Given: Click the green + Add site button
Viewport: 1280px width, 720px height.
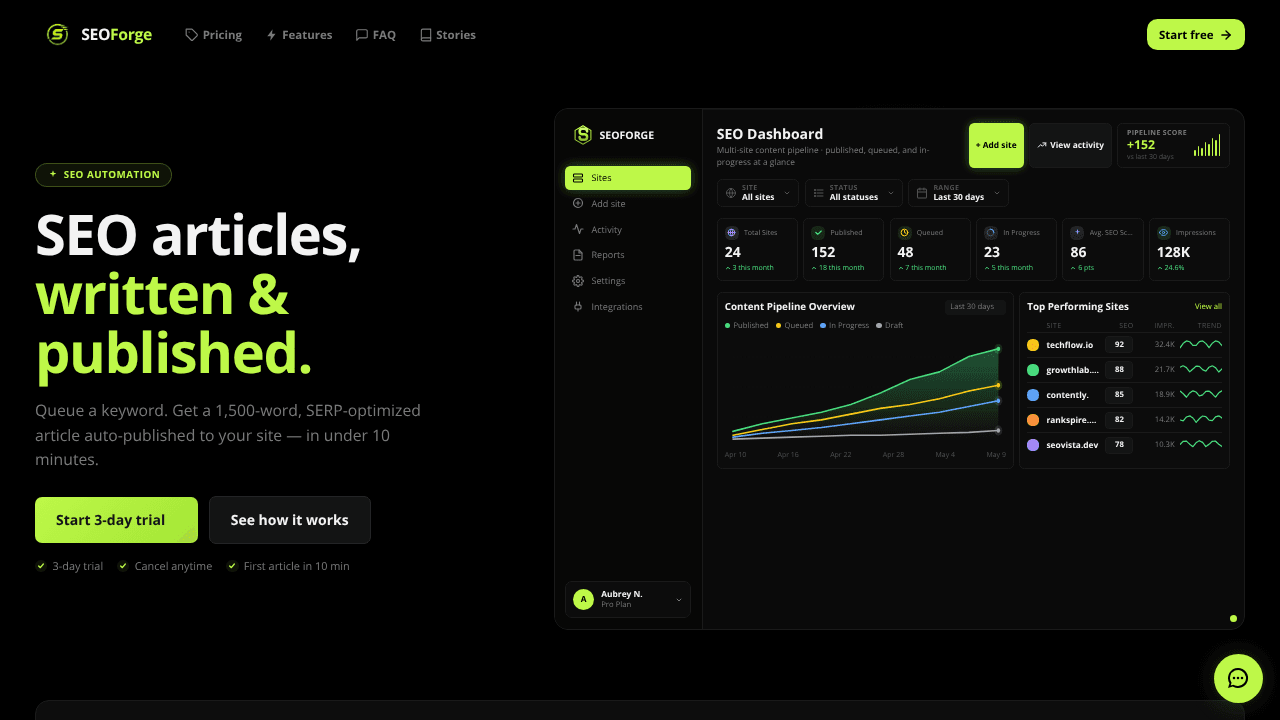Looking at the screenshot, I should click(x=996, y=145).
